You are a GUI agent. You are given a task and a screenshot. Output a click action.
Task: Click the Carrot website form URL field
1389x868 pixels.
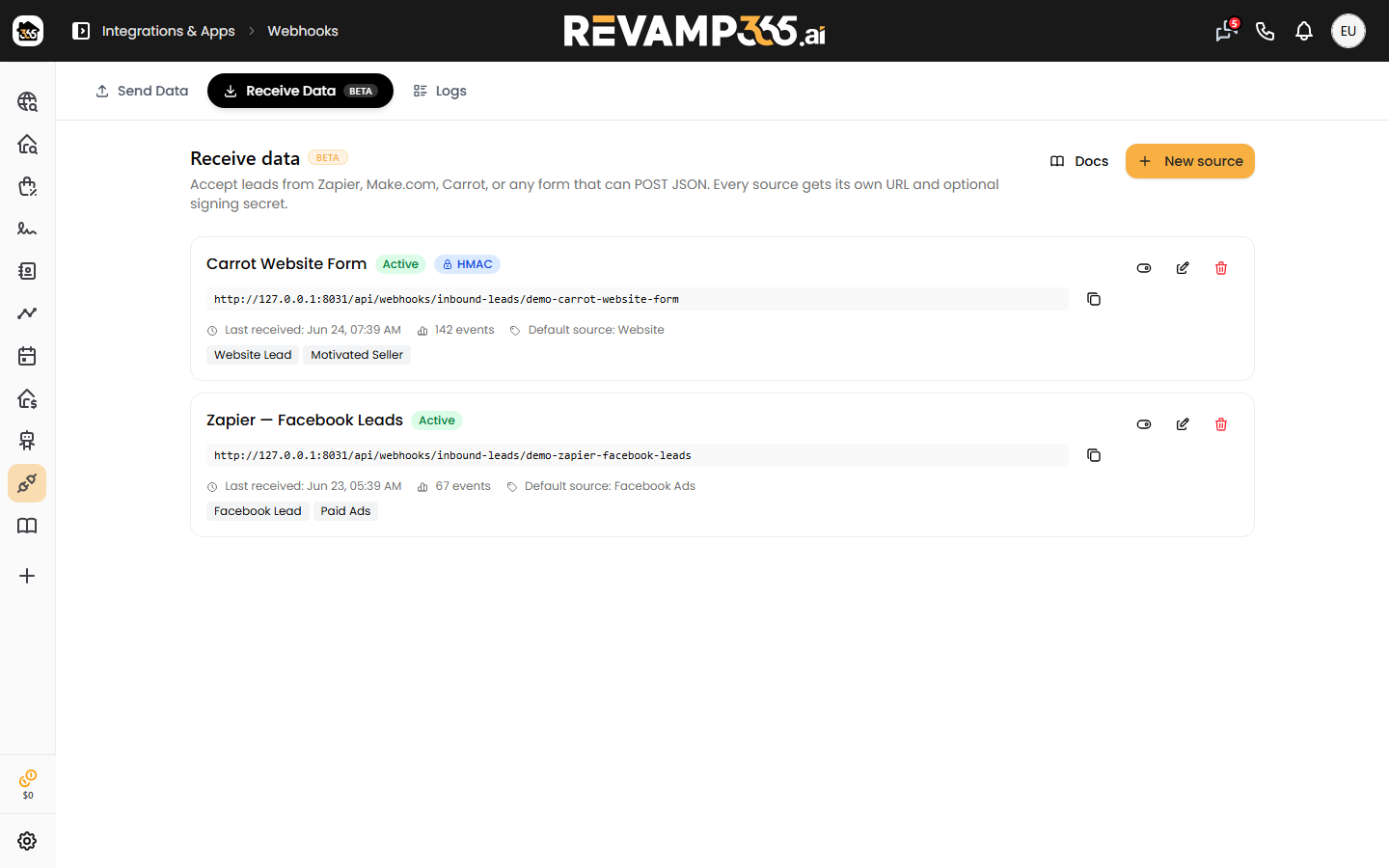[x=638, y=299]
